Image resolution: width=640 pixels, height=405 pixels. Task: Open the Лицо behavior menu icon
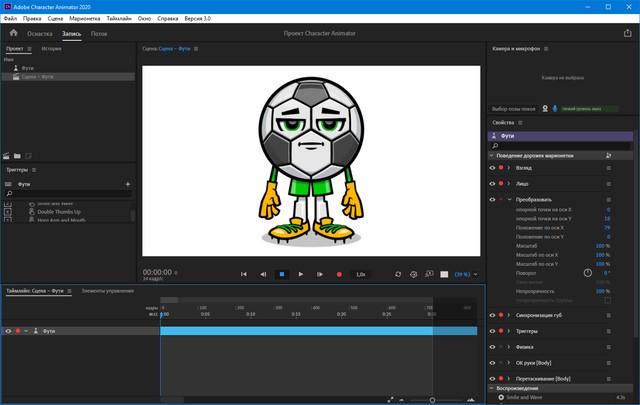pos(609,184)
